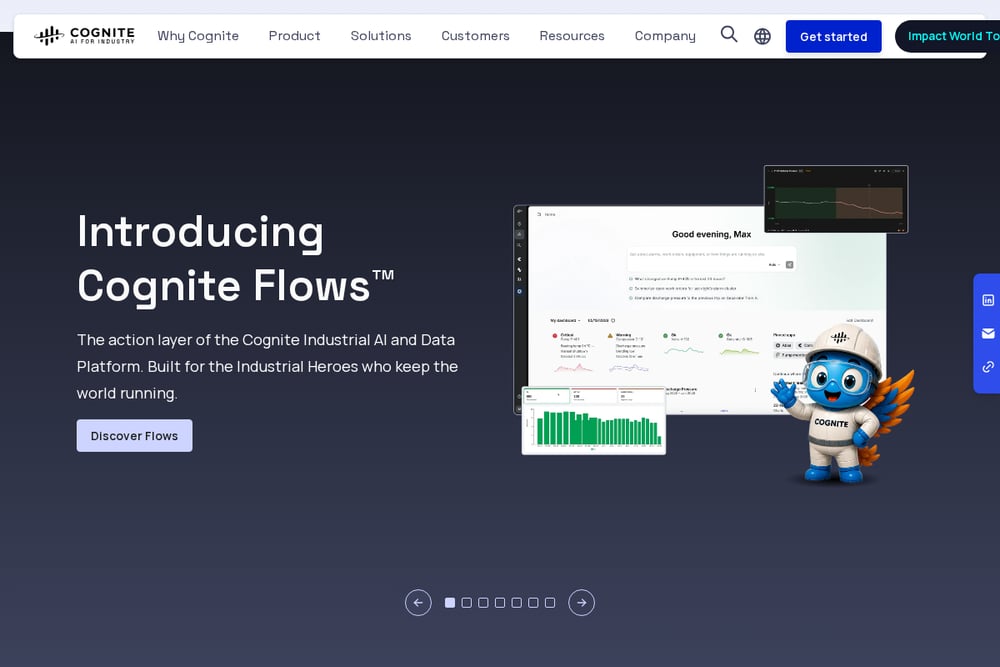Click the Discover Flows button
Image resolution: width=1000 pixels, height=667 pixels.
click(x=135, y=436)
